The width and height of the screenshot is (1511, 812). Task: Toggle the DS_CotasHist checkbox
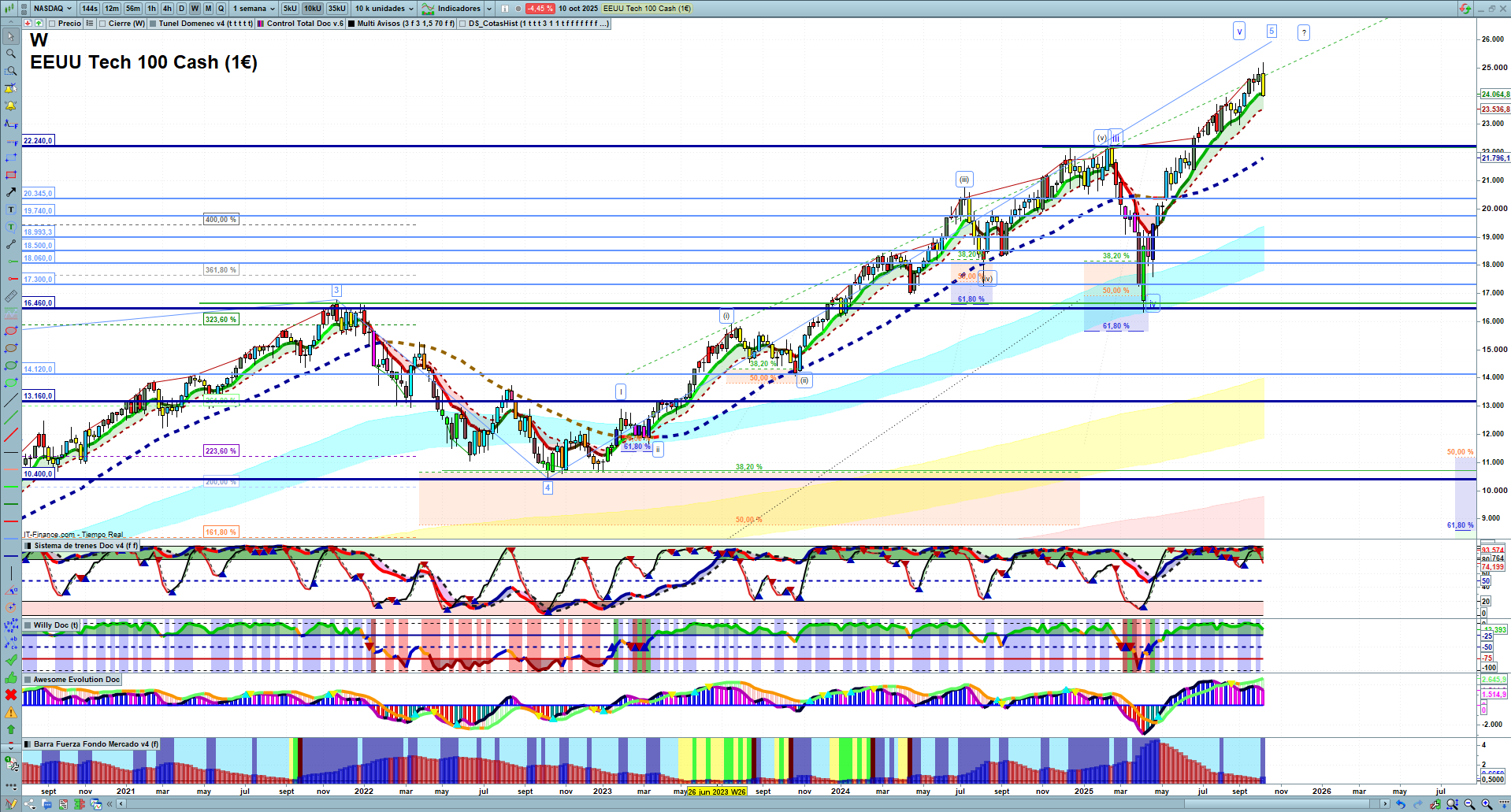point(462,24)
